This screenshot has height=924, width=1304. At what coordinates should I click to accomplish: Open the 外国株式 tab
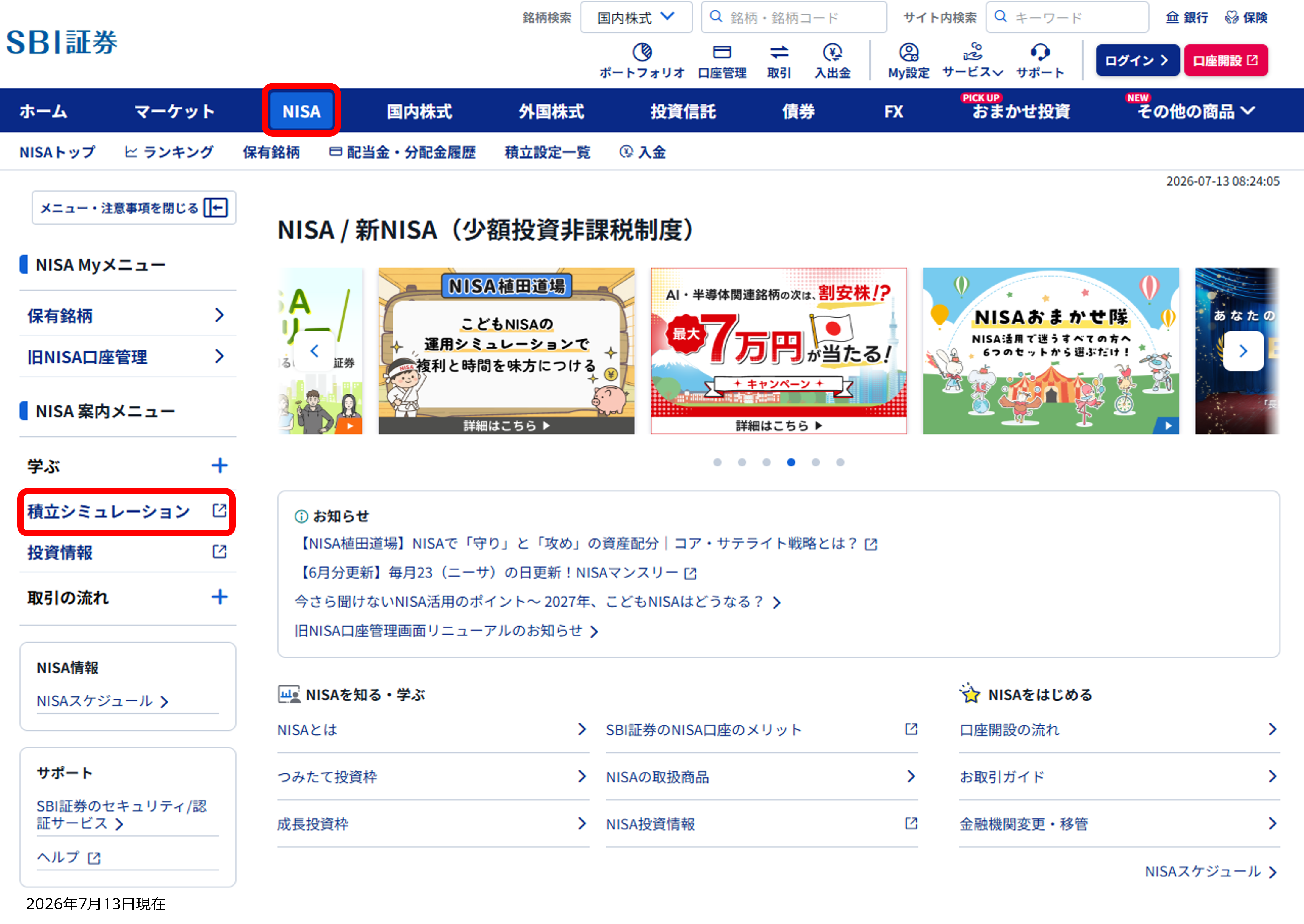coord(551,111)
